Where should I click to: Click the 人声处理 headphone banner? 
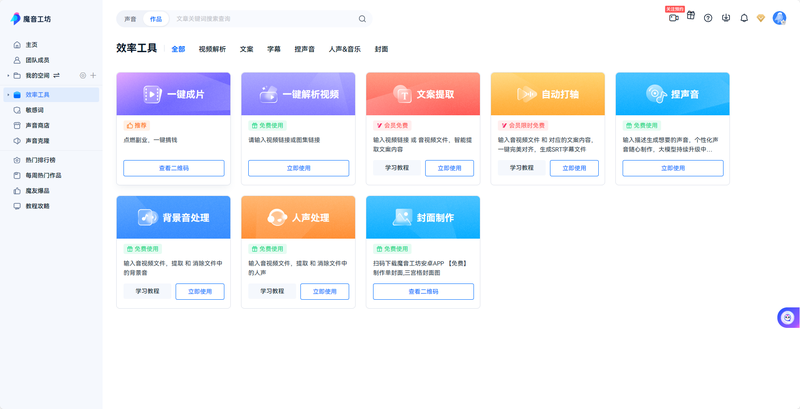pos(298,217)
